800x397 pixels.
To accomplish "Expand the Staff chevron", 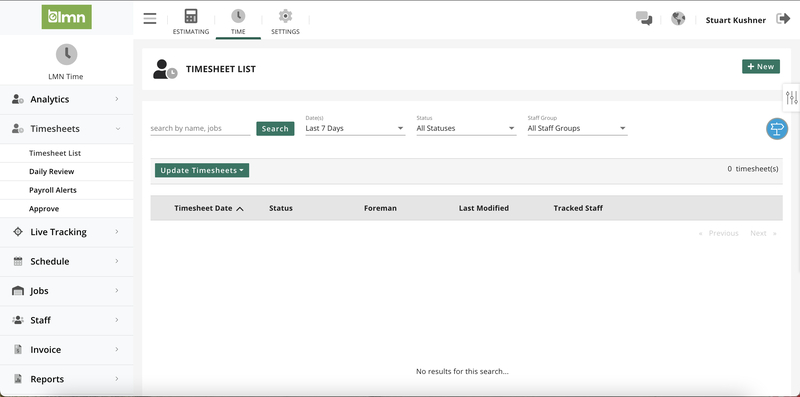I will [117, 320].
